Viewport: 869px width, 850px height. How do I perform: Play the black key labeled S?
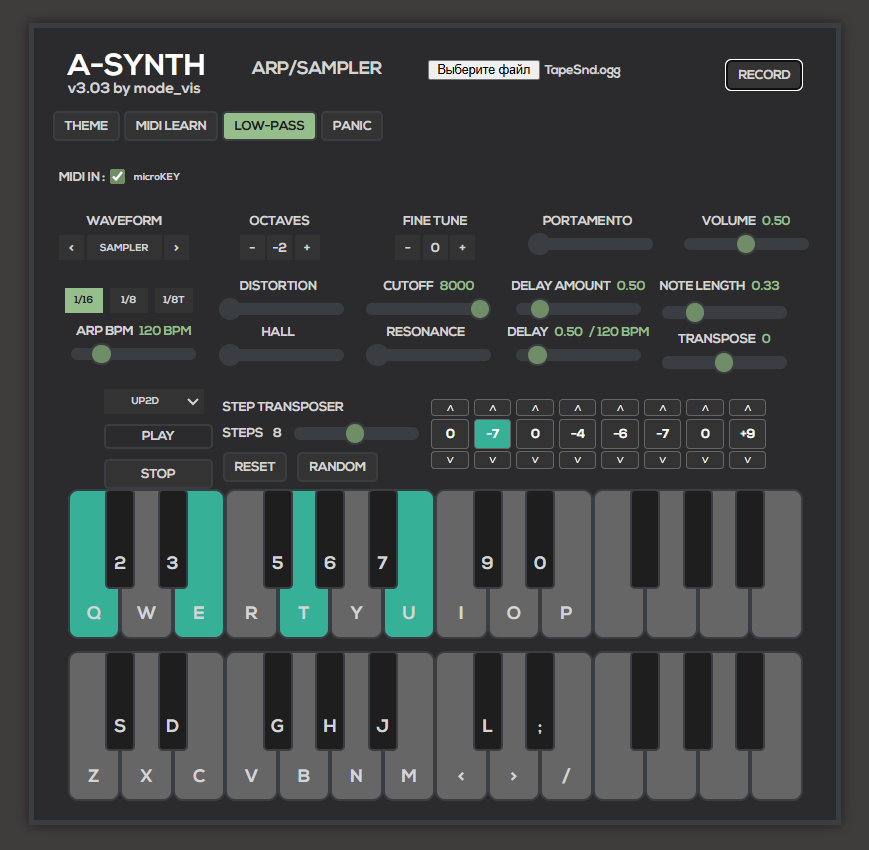pyautogui.click(x=120, y=701)
